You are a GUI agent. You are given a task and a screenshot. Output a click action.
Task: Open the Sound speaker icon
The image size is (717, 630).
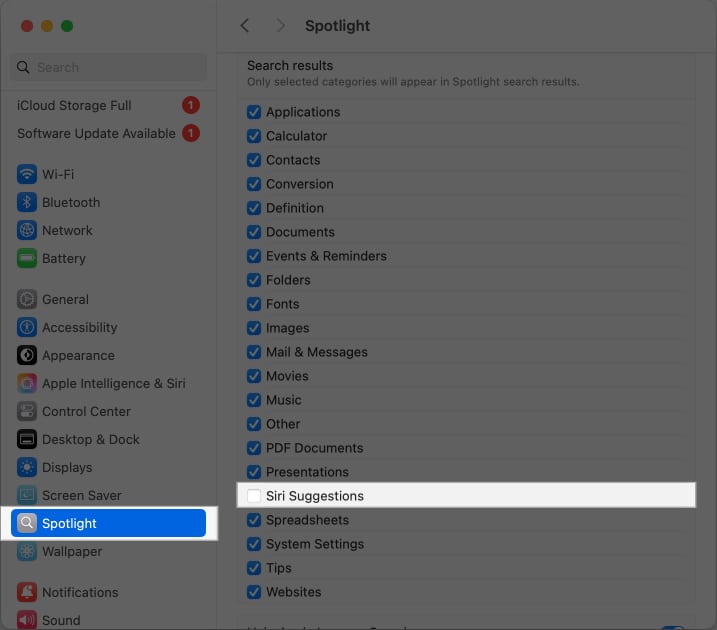pos(27,620)
